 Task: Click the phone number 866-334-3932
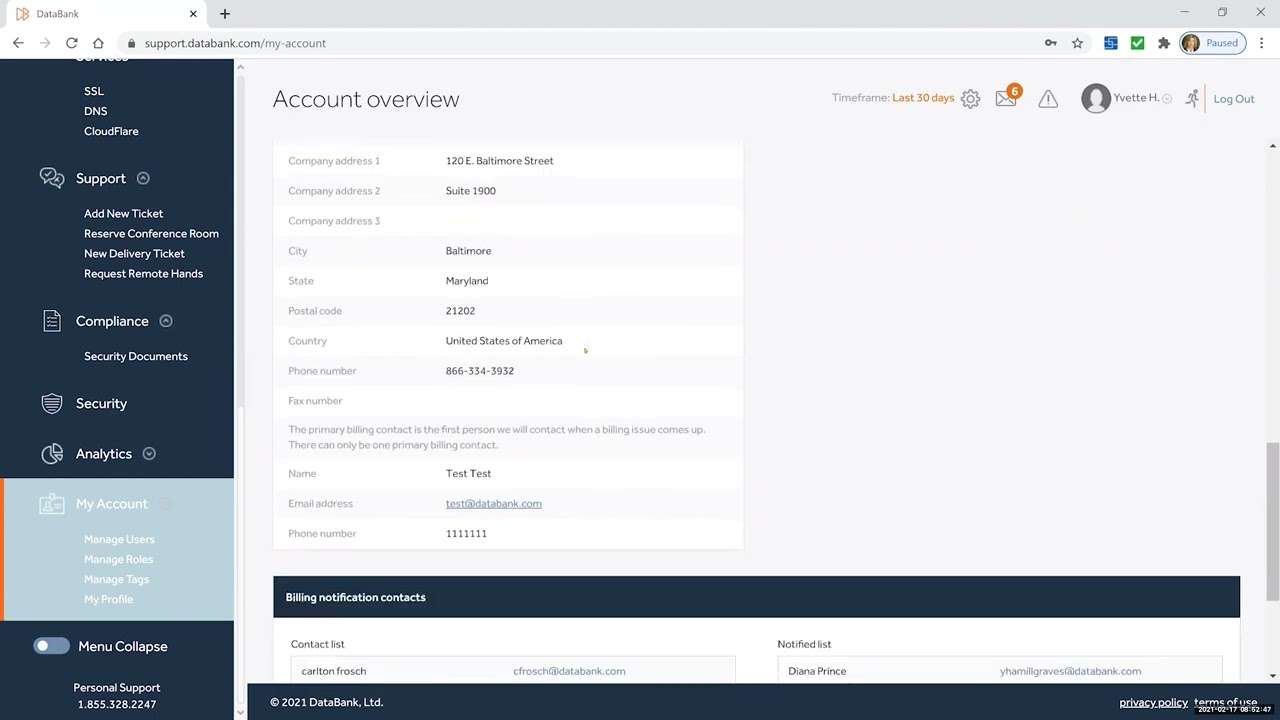(x=480, y=371)
